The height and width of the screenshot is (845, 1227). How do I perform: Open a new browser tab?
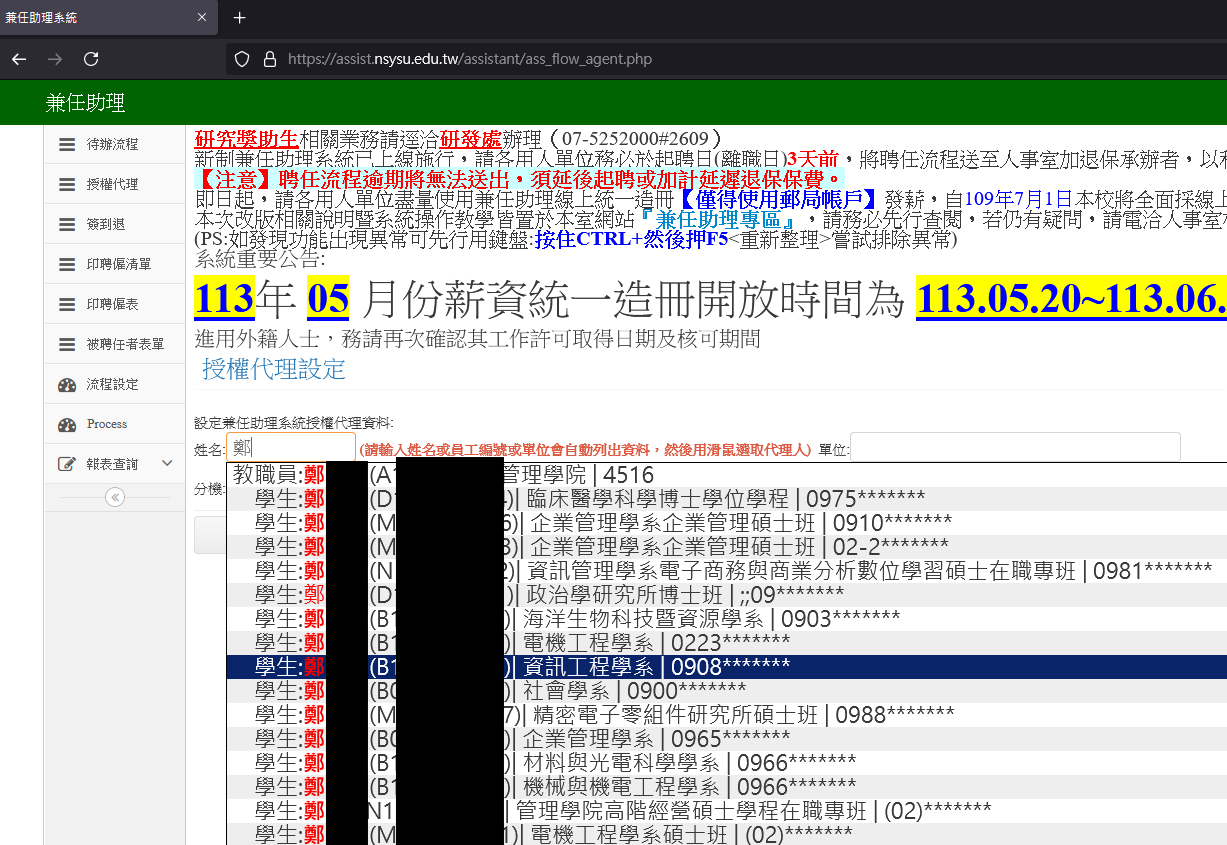pos(239,18)
